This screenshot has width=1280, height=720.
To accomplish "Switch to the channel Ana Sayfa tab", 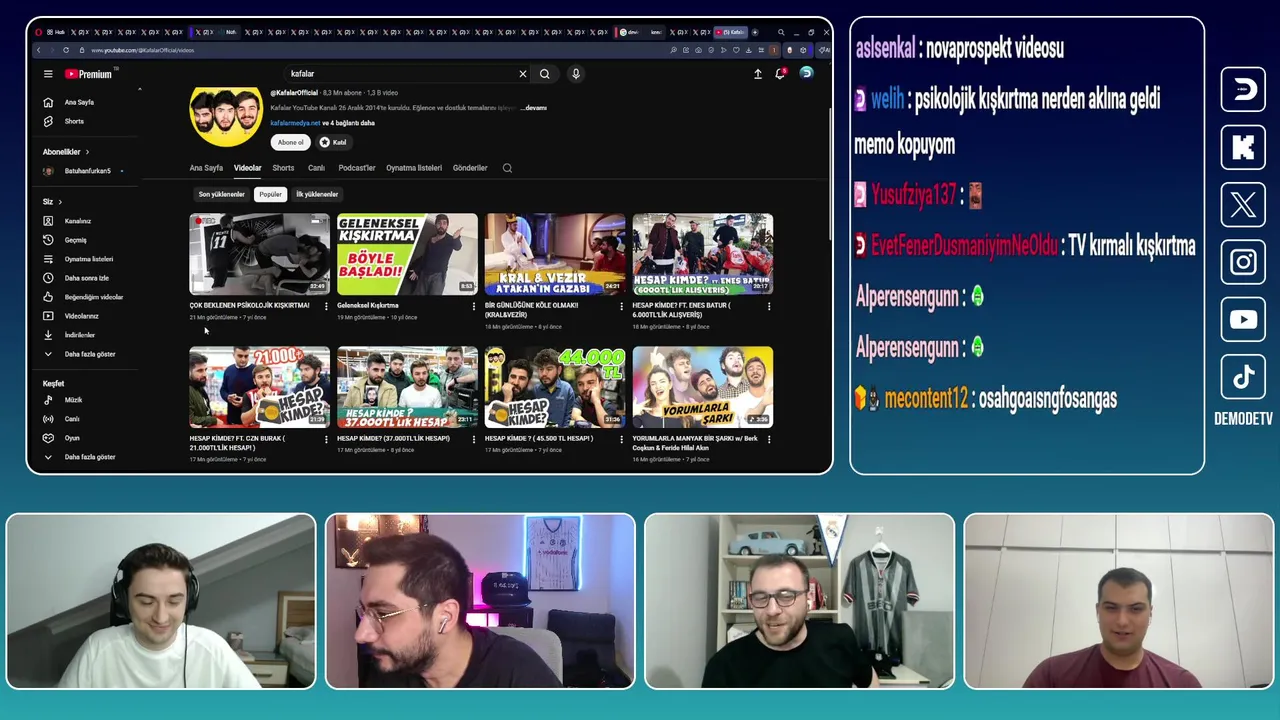I will click(x=206, y=168).
